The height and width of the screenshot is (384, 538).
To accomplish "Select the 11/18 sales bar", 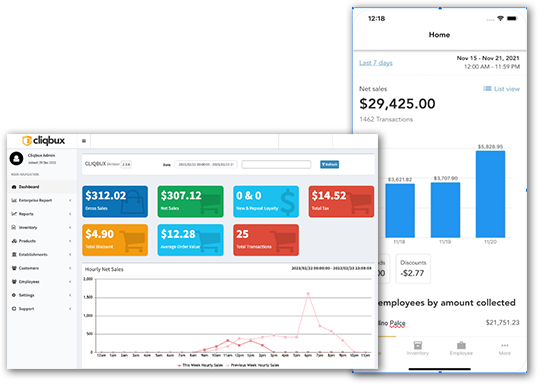I will tap(400, 211).
